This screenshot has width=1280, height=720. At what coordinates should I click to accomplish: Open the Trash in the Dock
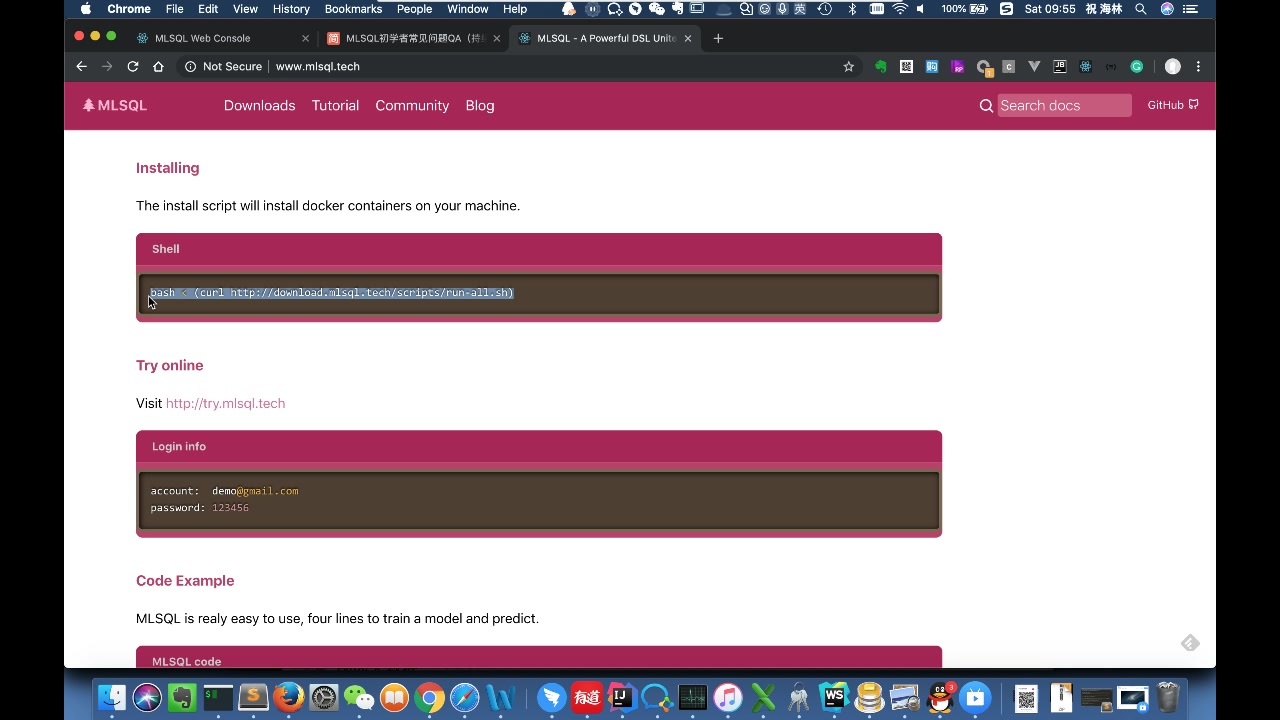pos(1168,697)
